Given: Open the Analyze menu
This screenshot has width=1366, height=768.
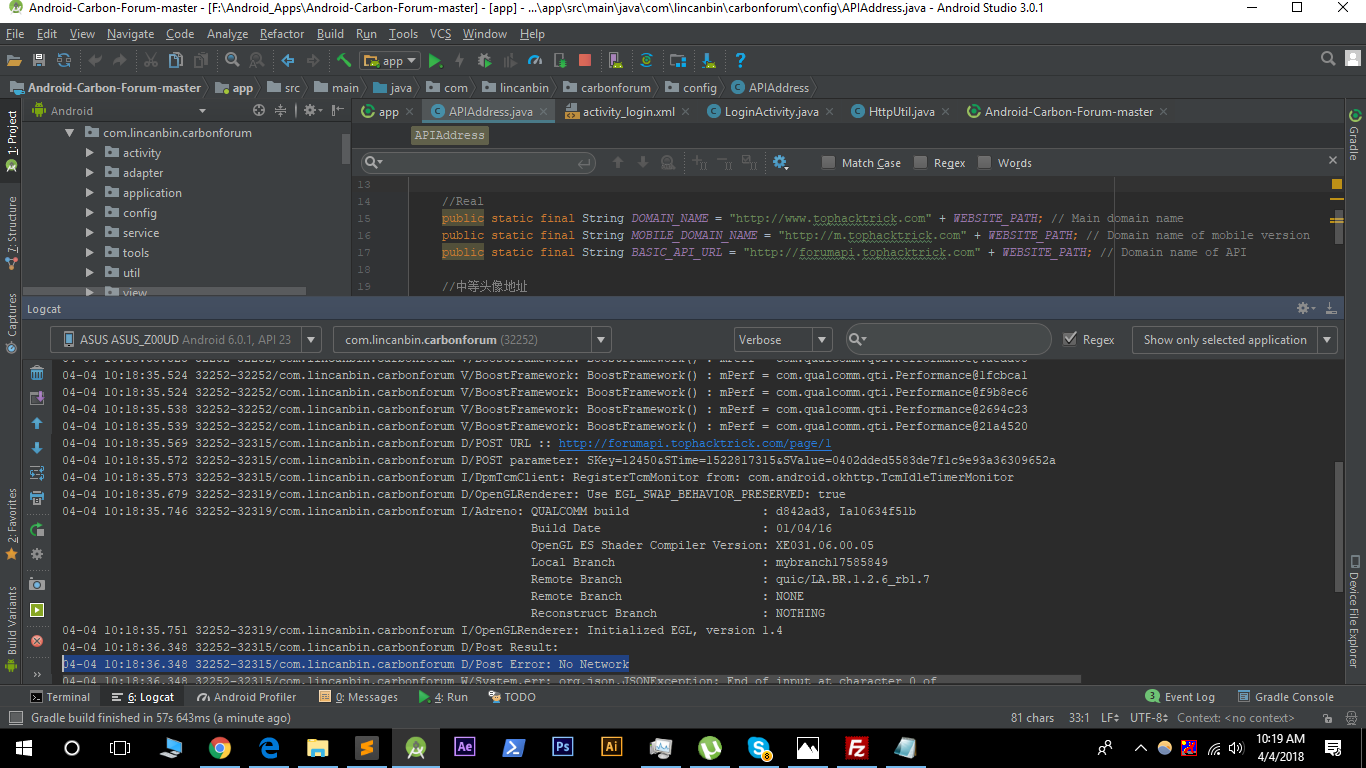Looking at the screenshot, I should [227, 34].
